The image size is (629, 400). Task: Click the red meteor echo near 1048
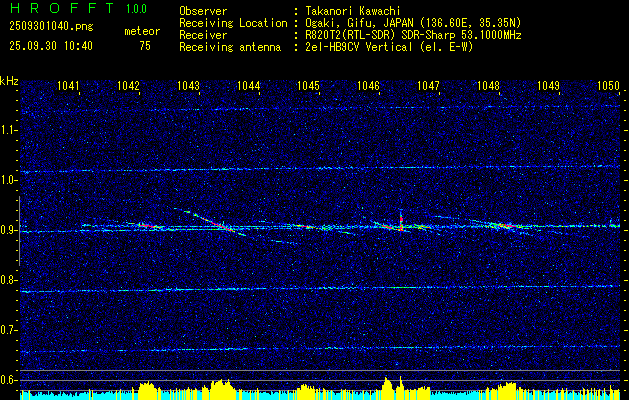(x=506, y=226)
